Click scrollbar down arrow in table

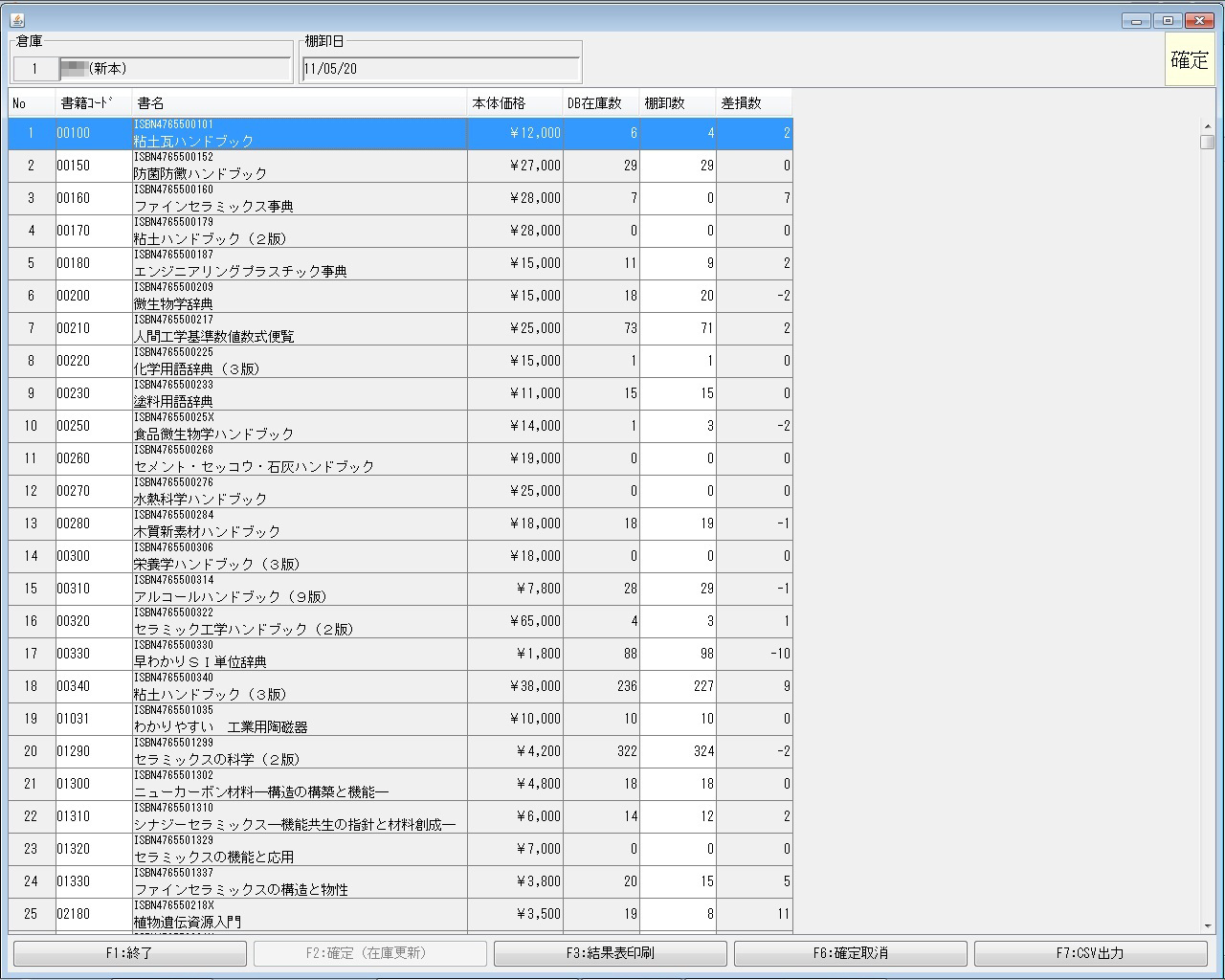click(1208, 926)
